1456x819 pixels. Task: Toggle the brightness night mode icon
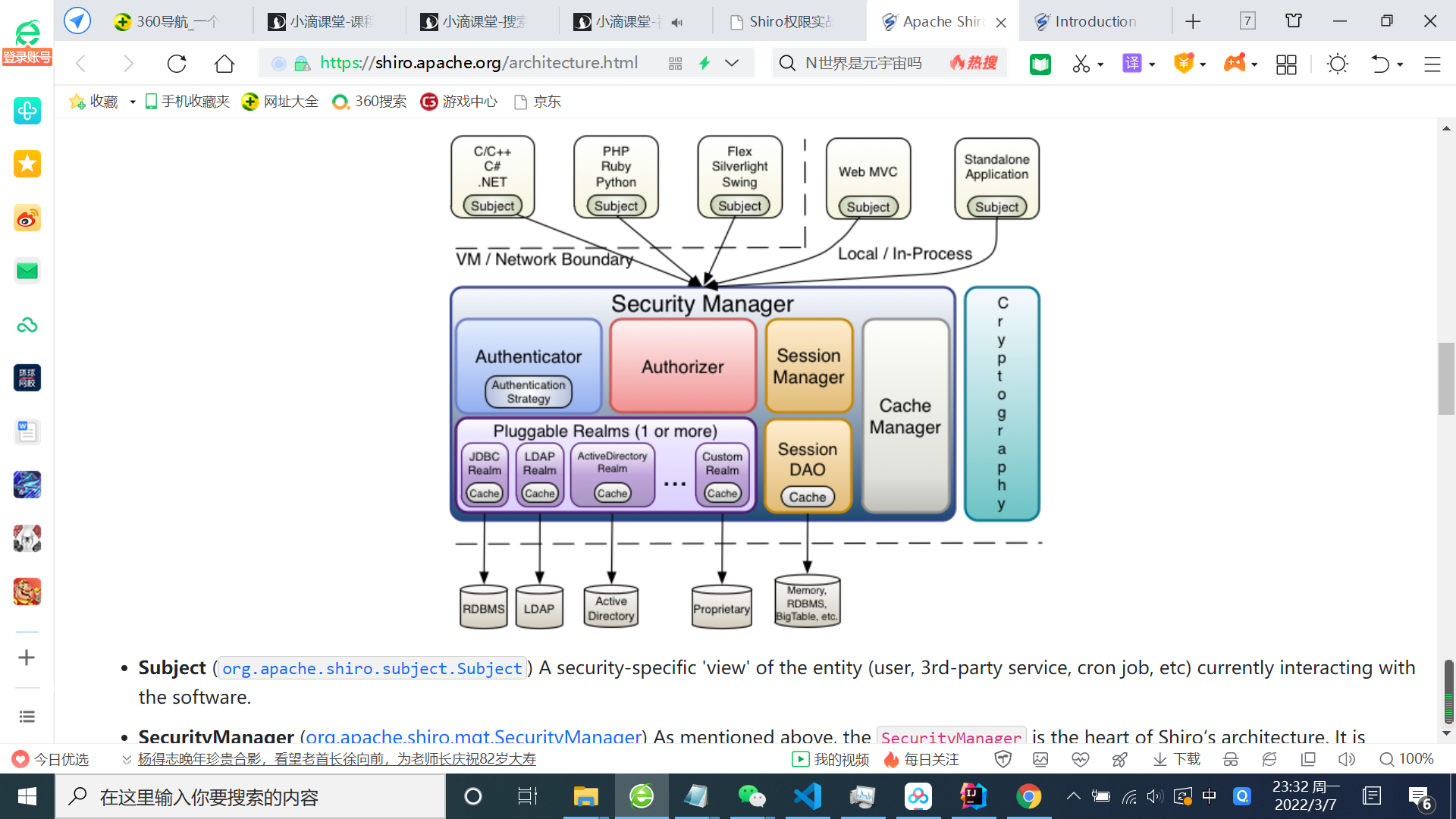(x=1338, y=64)
